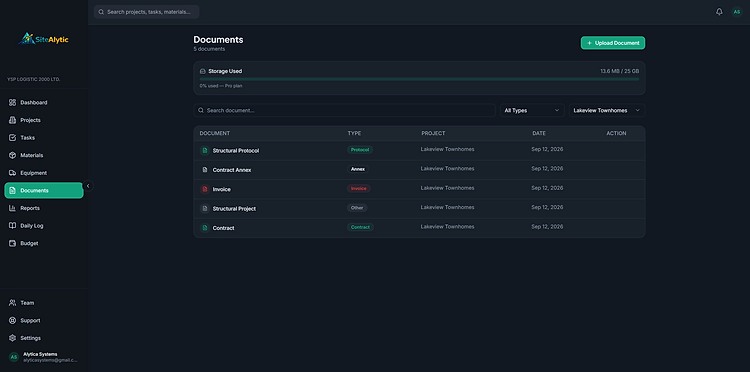The image size is (750, 372).
Task: Open the Contract Annex document
Action: [x=232, y=170]
